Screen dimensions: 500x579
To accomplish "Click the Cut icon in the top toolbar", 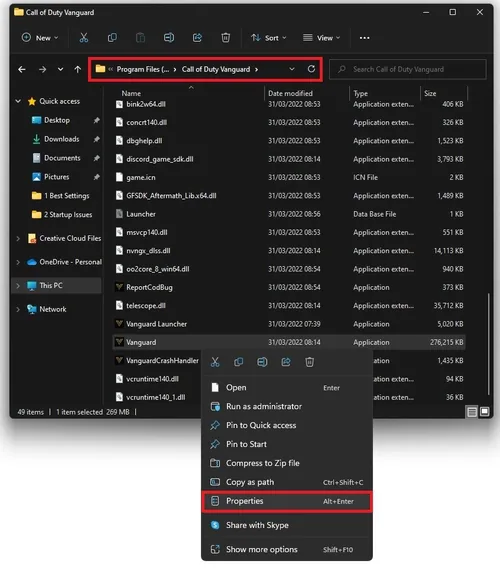I will click(x=84, y=38).
